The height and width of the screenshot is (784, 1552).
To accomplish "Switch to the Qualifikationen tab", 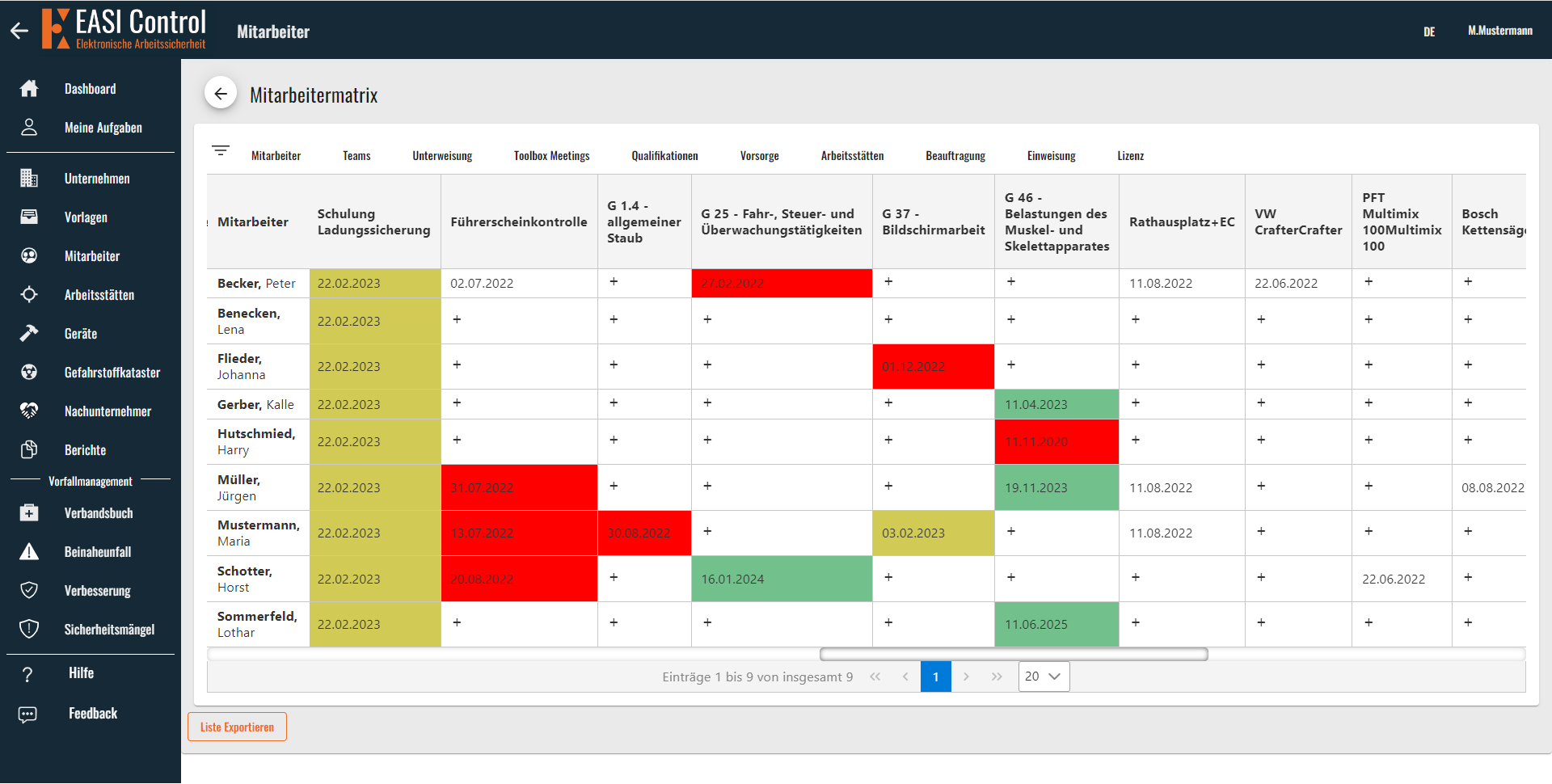I will tap(664, 156).
